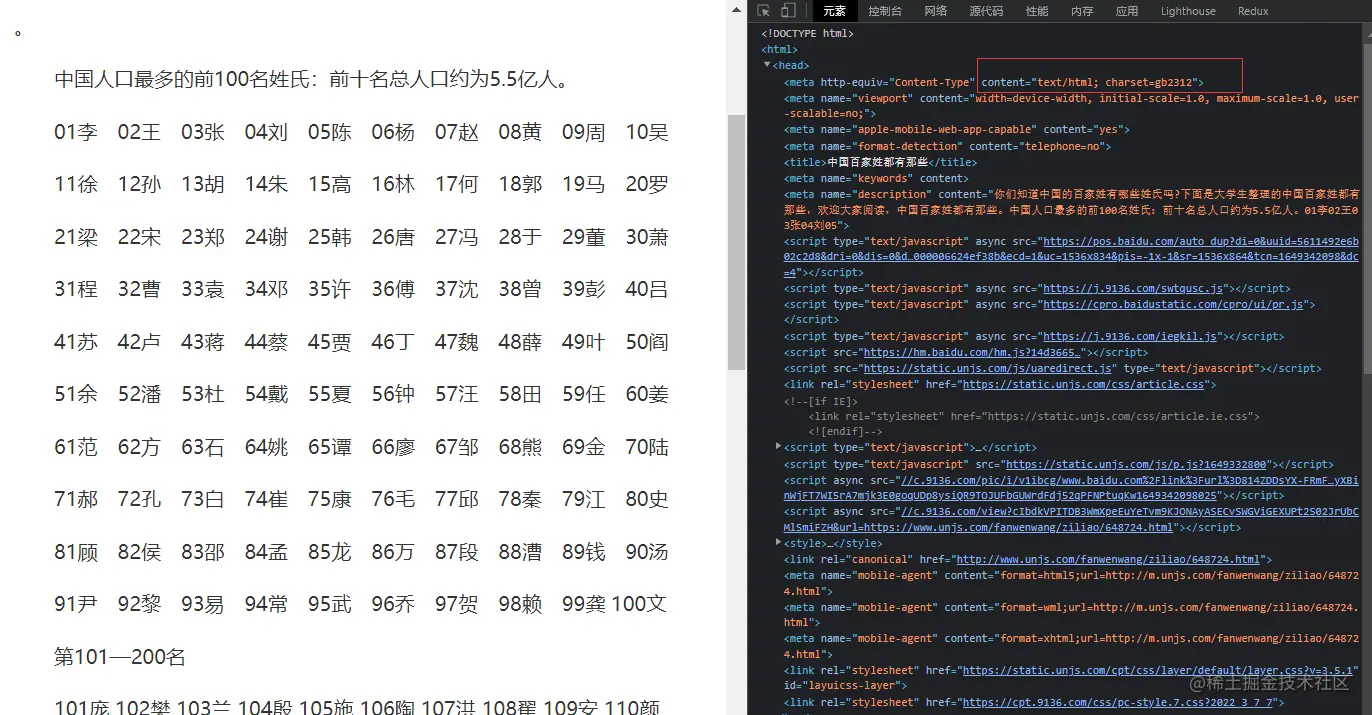This screenshot has height=715, width=1372.
Task: Open the canonical unjs.com 648724.html link
Action: coord(1108,559)
